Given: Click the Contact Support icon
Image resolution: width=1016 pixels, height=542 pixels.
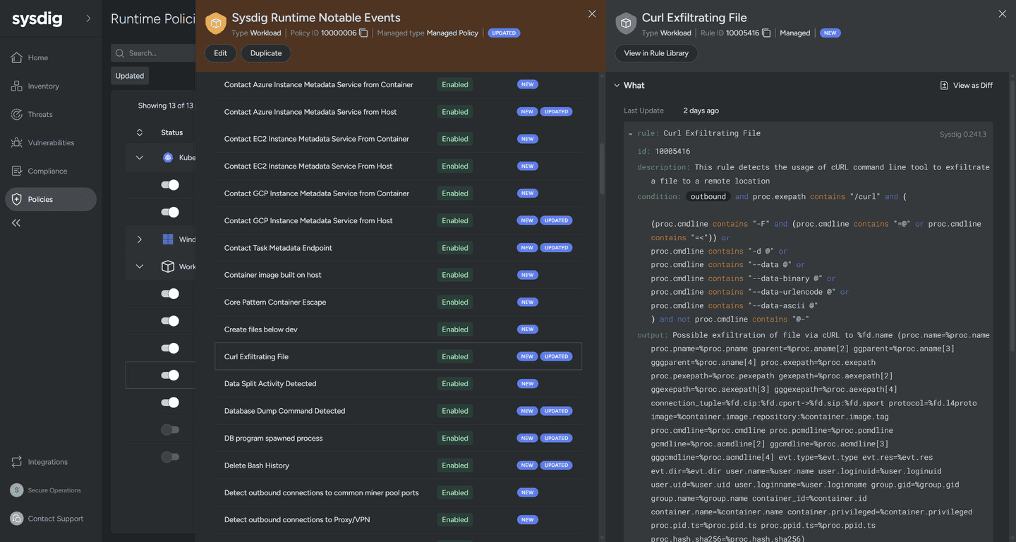Looking at the screenshot, I should point(17,519).
